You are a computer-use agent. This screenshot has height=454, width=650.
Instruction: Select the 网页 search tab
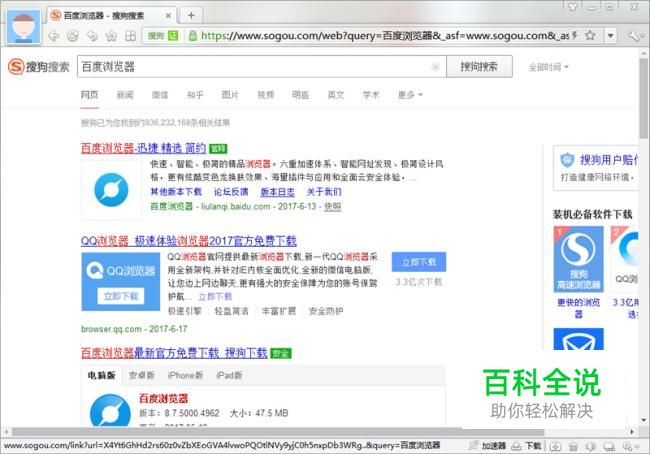coord(89,95)
